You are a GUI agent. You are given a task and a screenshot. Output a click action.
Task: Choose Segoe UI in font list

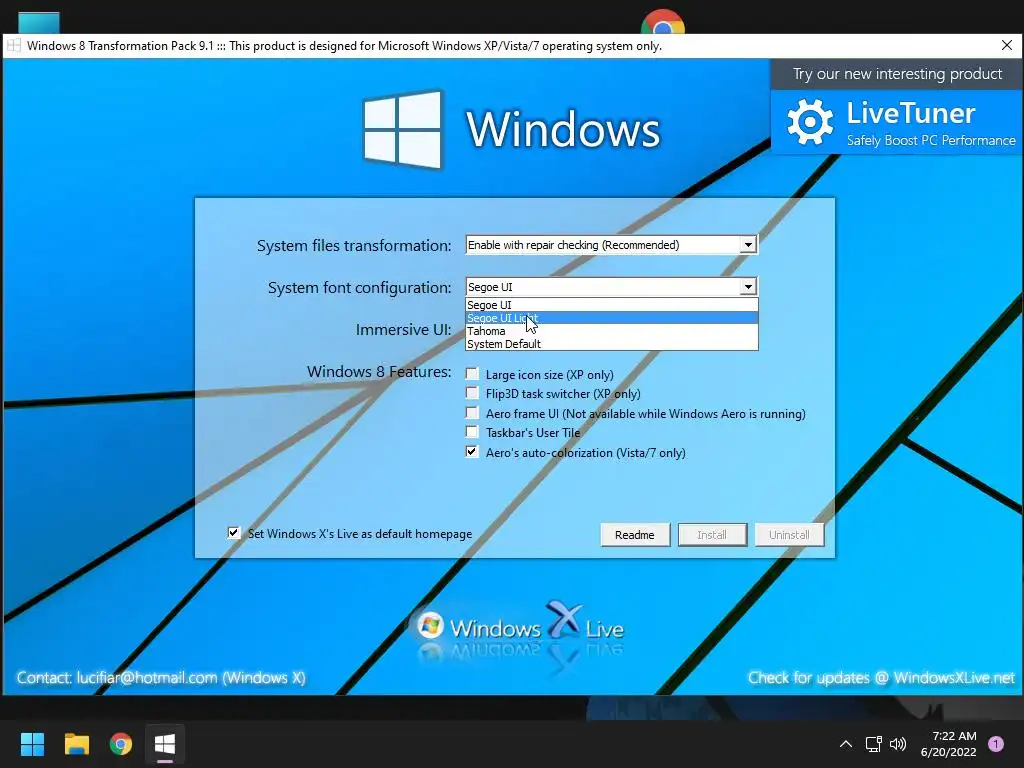click(x=611, y=305)
